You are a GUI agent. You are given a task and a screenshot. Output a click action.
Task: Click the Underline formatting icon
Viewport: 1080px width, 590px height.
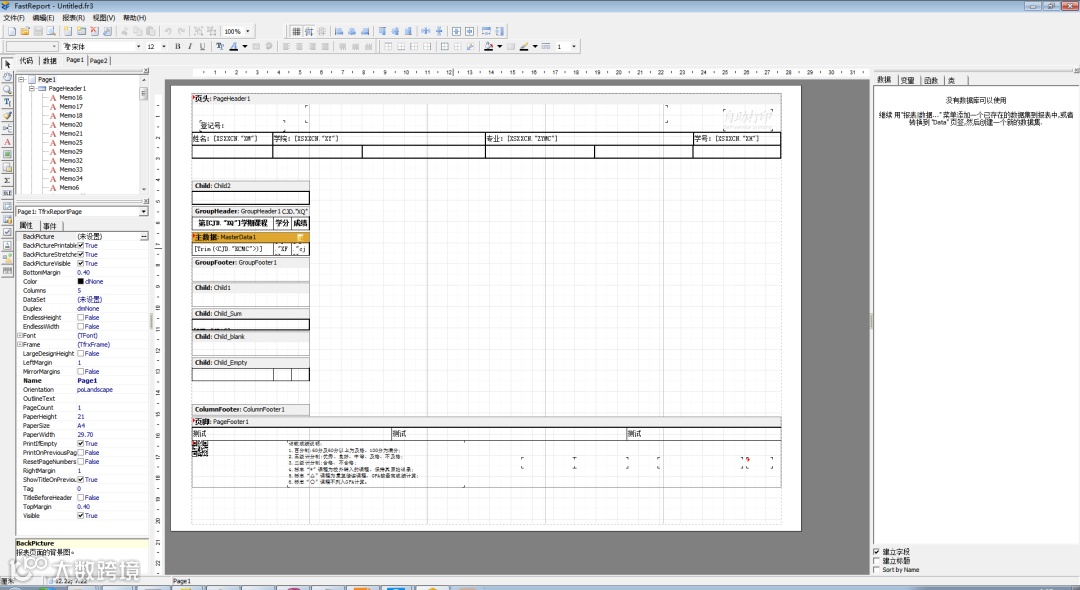pyautogui.click(x=202, y=46)
